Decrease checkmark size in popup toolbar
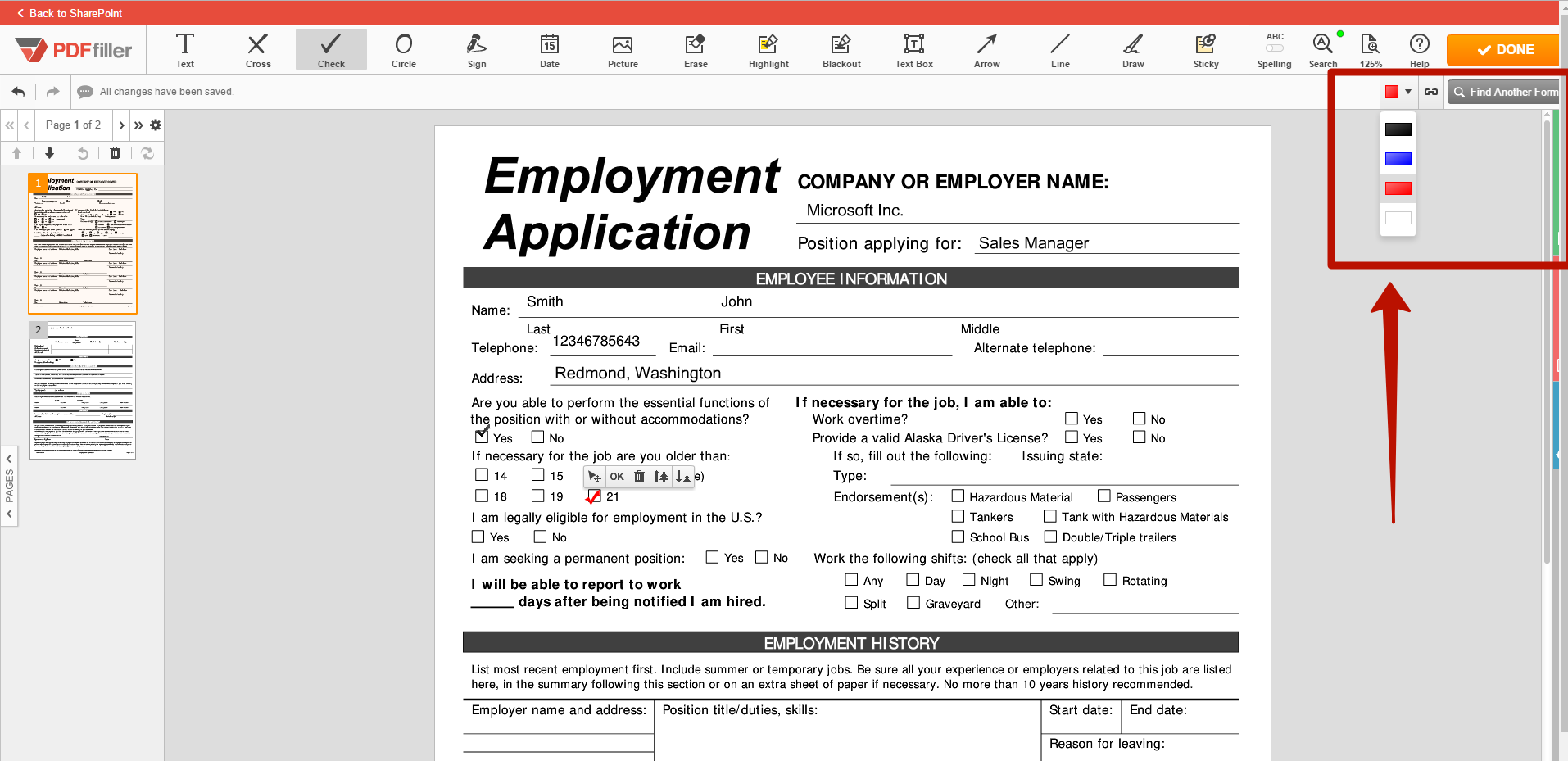 (x=683, y=477)
